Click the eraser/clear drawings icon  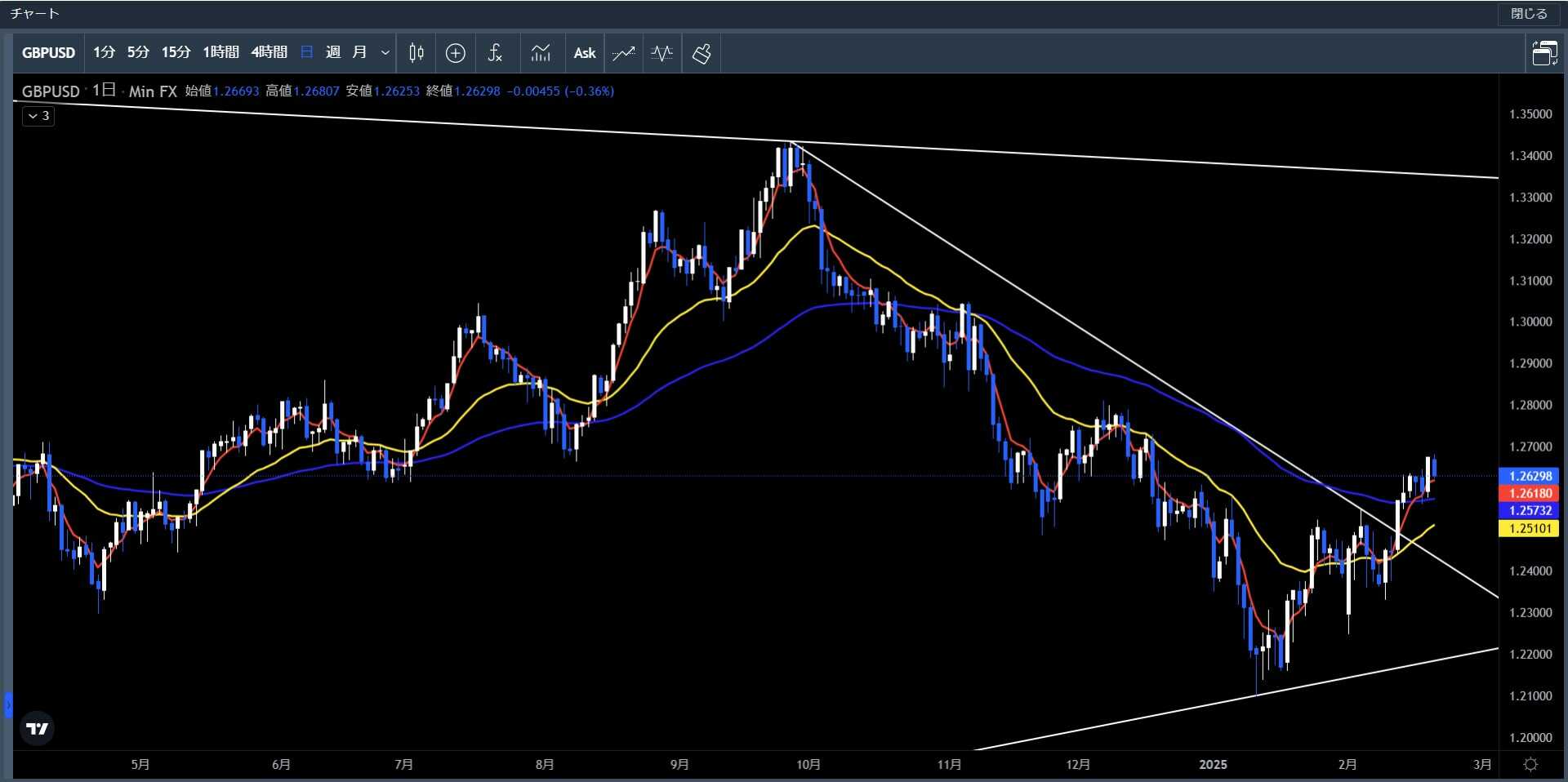click(702, 53)
